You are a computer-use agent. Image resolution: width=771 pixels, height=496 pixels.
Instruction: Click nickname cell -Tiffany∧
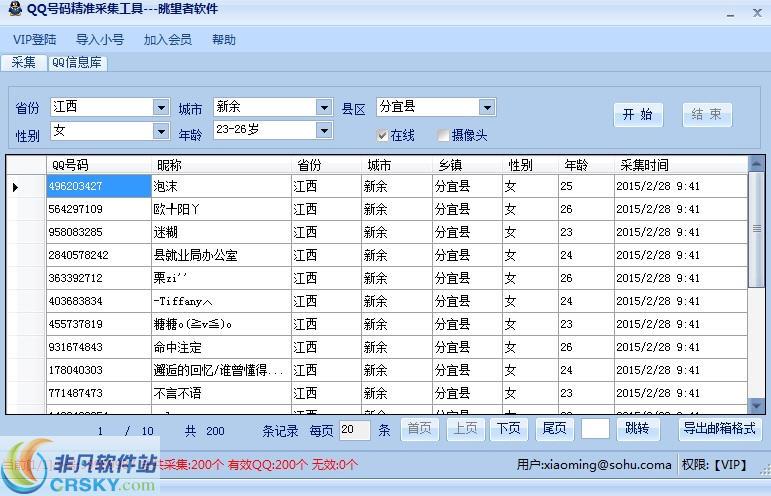[x=221, y=301]
